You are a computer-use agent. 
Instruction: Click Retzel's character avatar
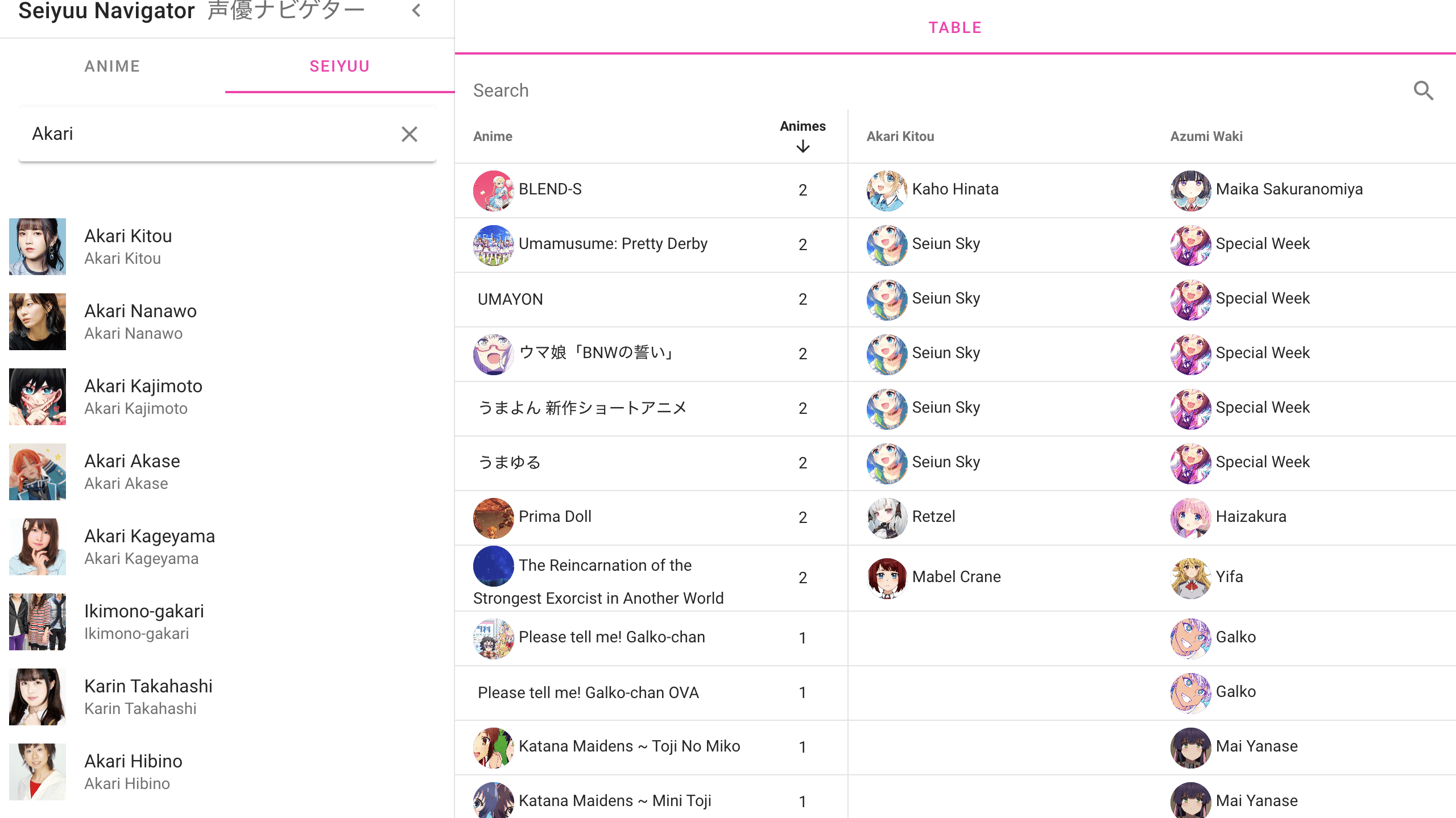pyautogui.click(x=887, y=518)
